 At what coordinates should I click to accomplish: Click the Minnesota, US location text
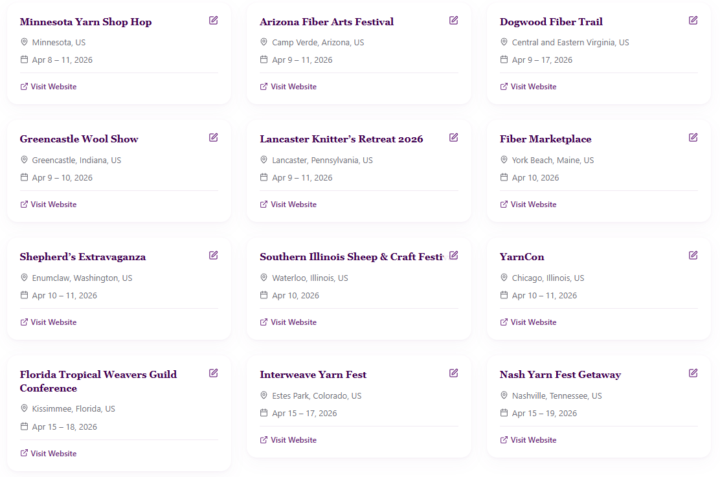[x=59, y=42]
